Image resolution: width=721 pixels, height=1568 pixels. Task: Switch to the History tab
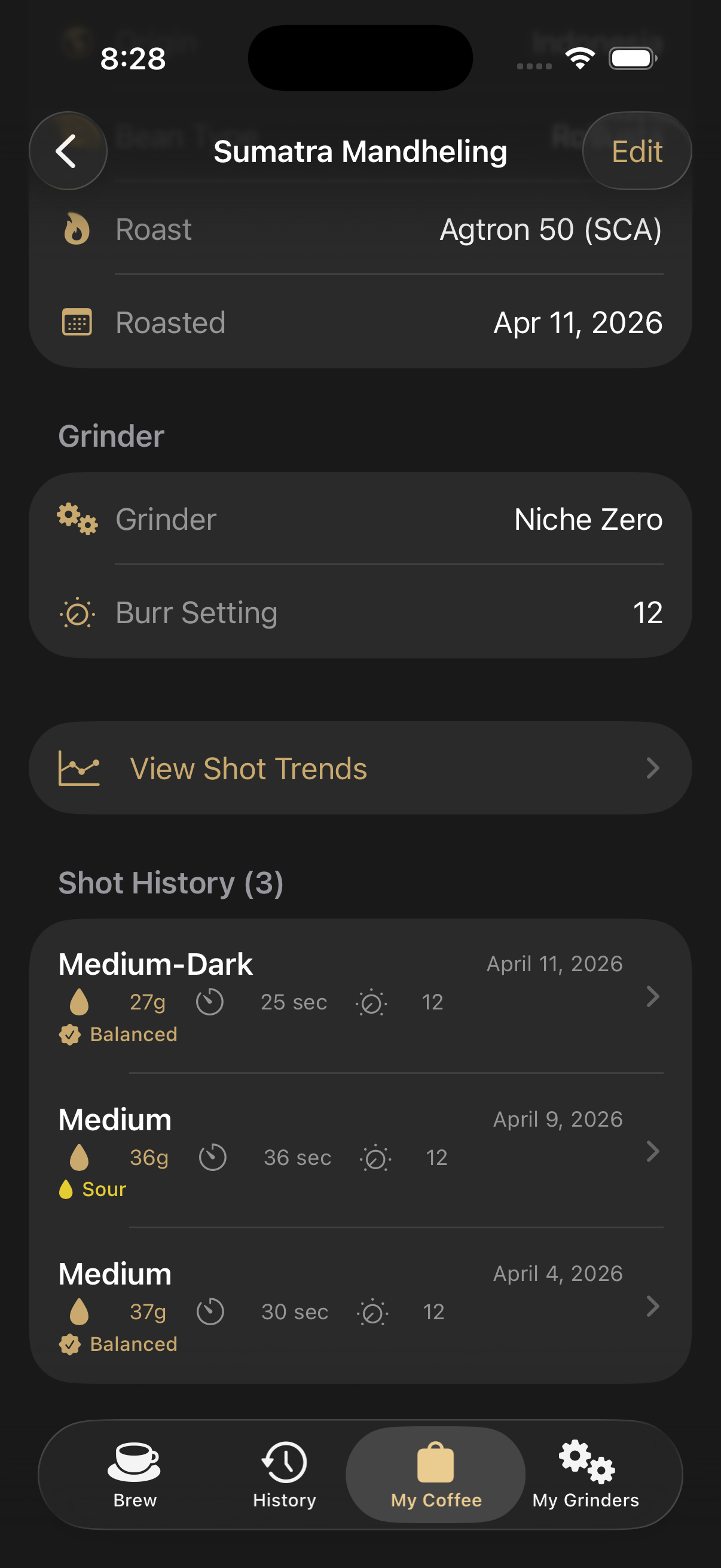(284, 1474)
